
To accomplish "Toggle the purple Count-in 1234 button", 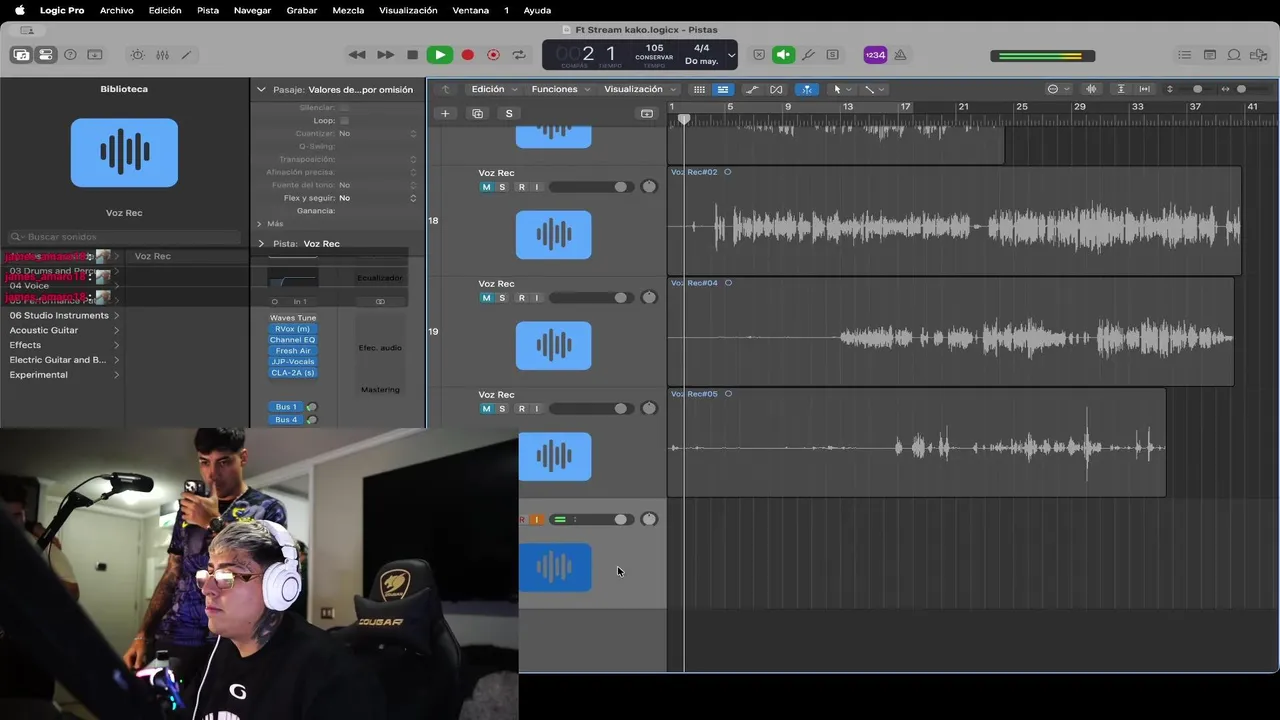I will (875, 55).
